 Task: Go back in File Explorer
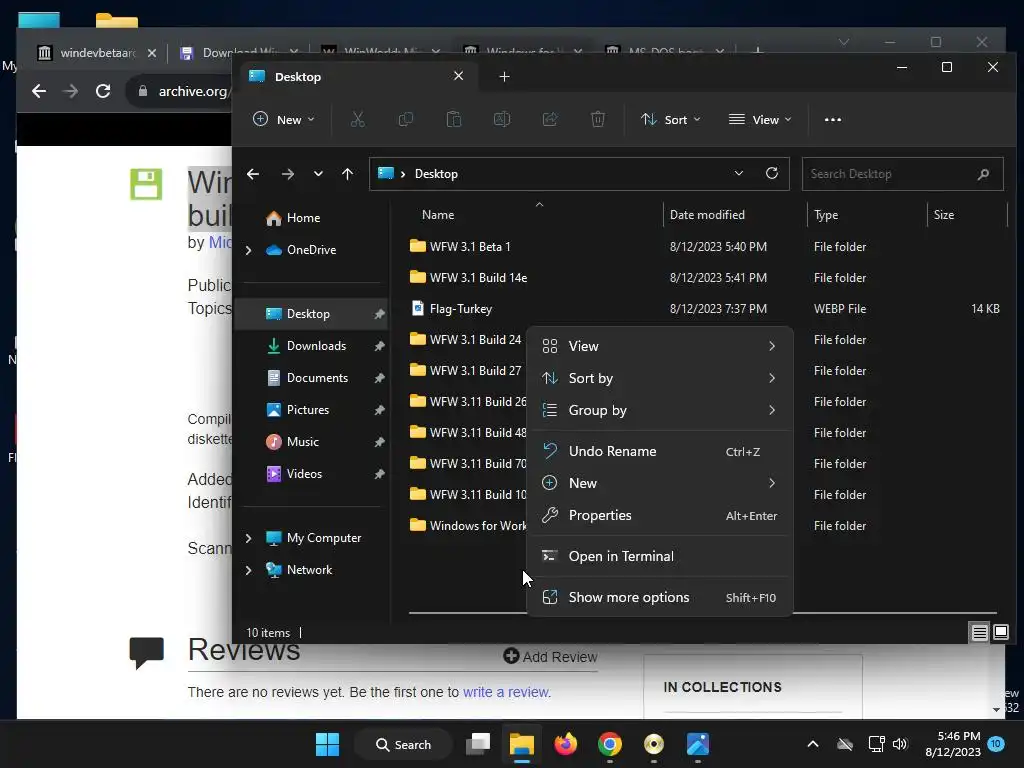click(x=253, y=174)
